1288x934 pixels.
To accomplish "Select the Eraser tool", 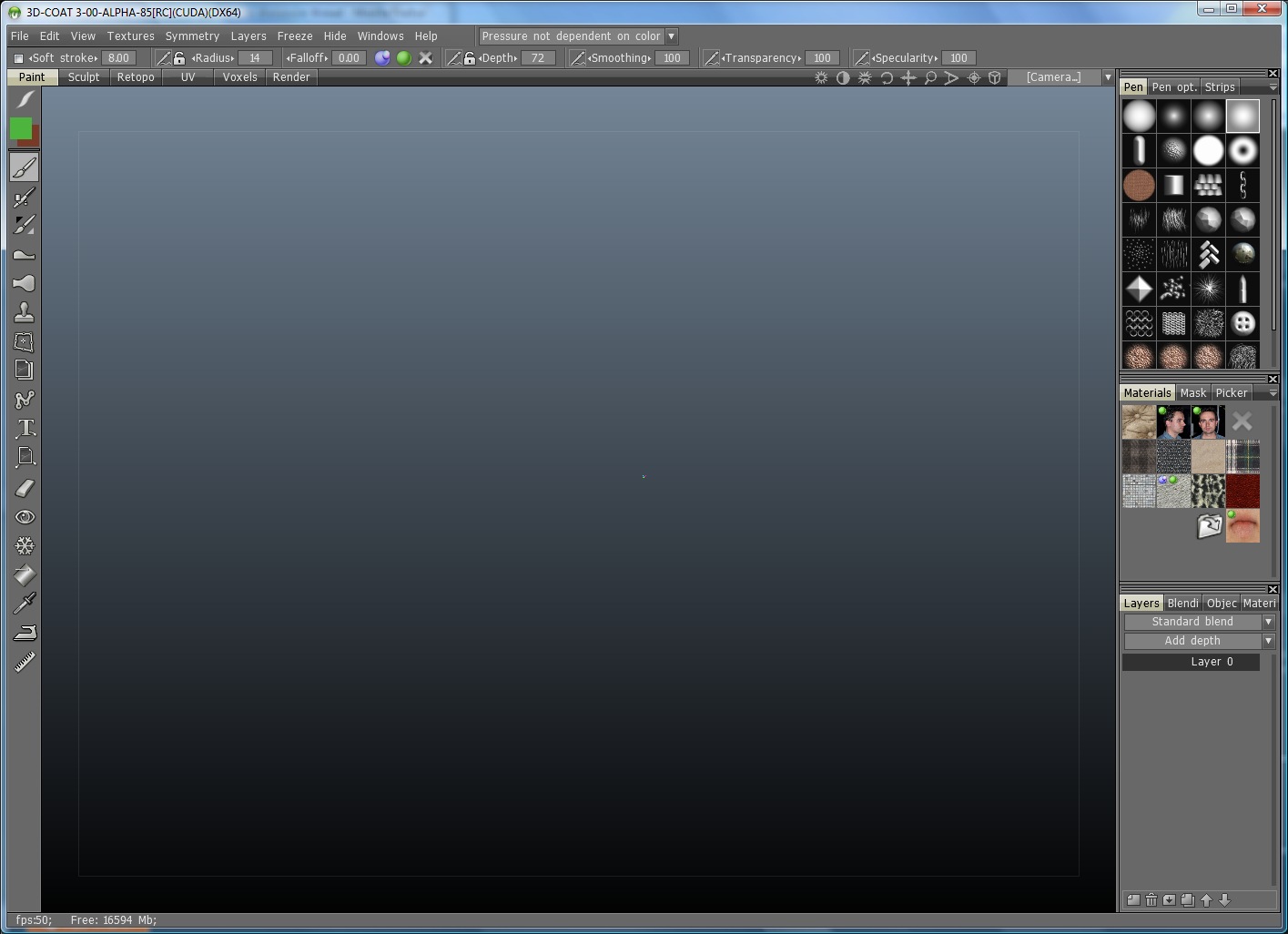I will (x=25, y=488).
